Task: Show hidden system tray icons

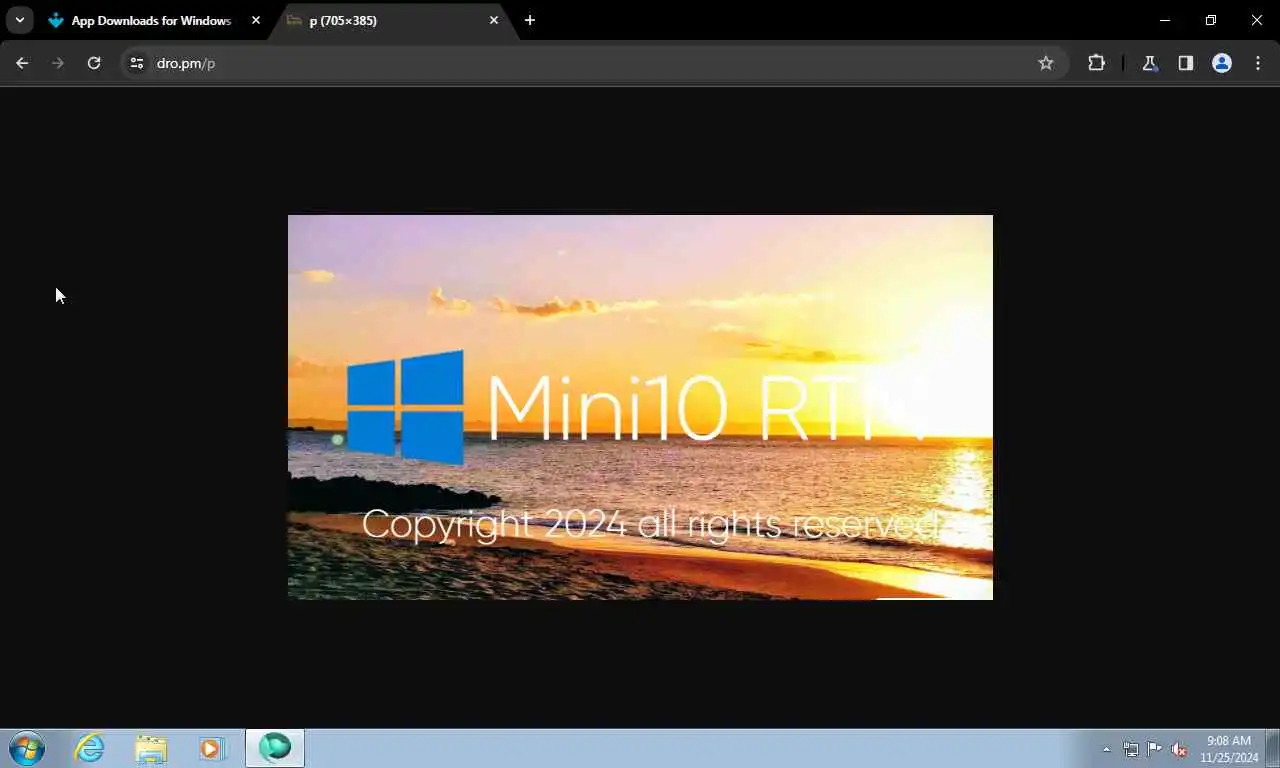Action: pos(1106,749)
